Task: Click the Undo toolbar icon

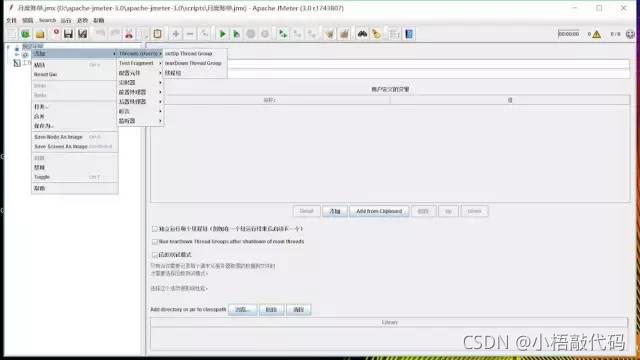Action: click(x=100, y=34)
